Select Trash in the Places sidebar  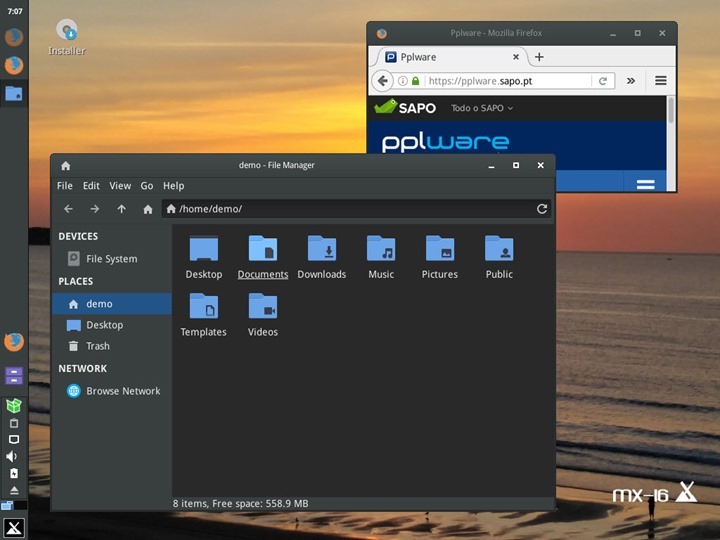(97, 346)
